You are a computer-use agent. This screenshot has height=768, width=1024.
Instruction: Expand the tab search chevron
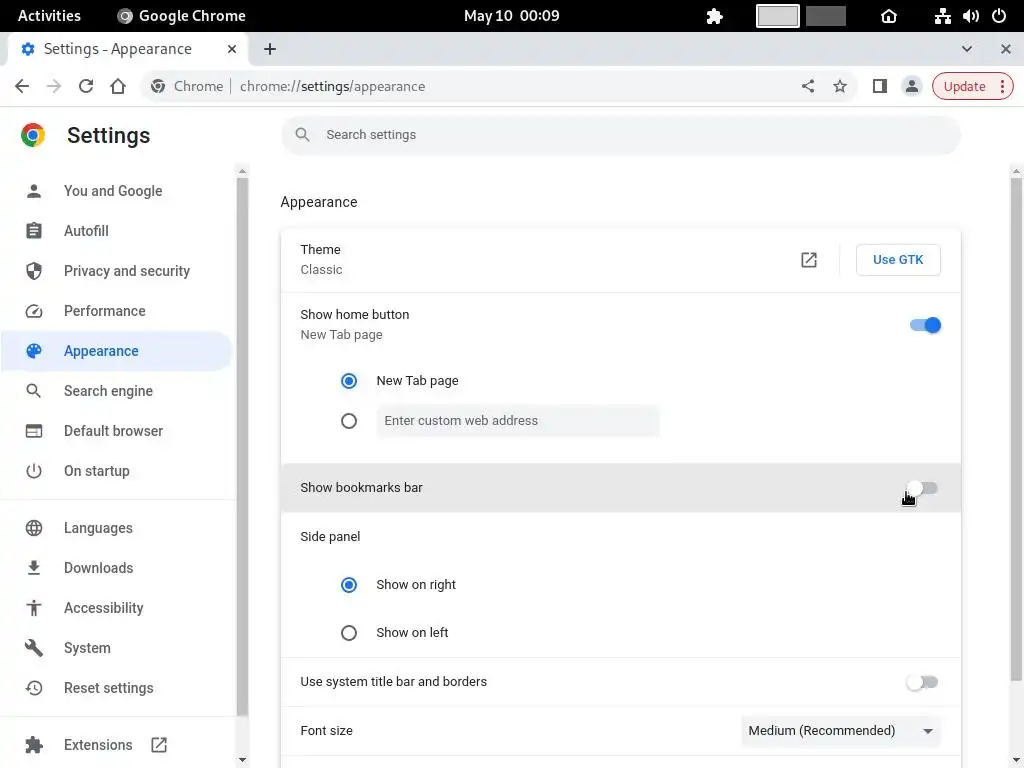tap(967, 49)
